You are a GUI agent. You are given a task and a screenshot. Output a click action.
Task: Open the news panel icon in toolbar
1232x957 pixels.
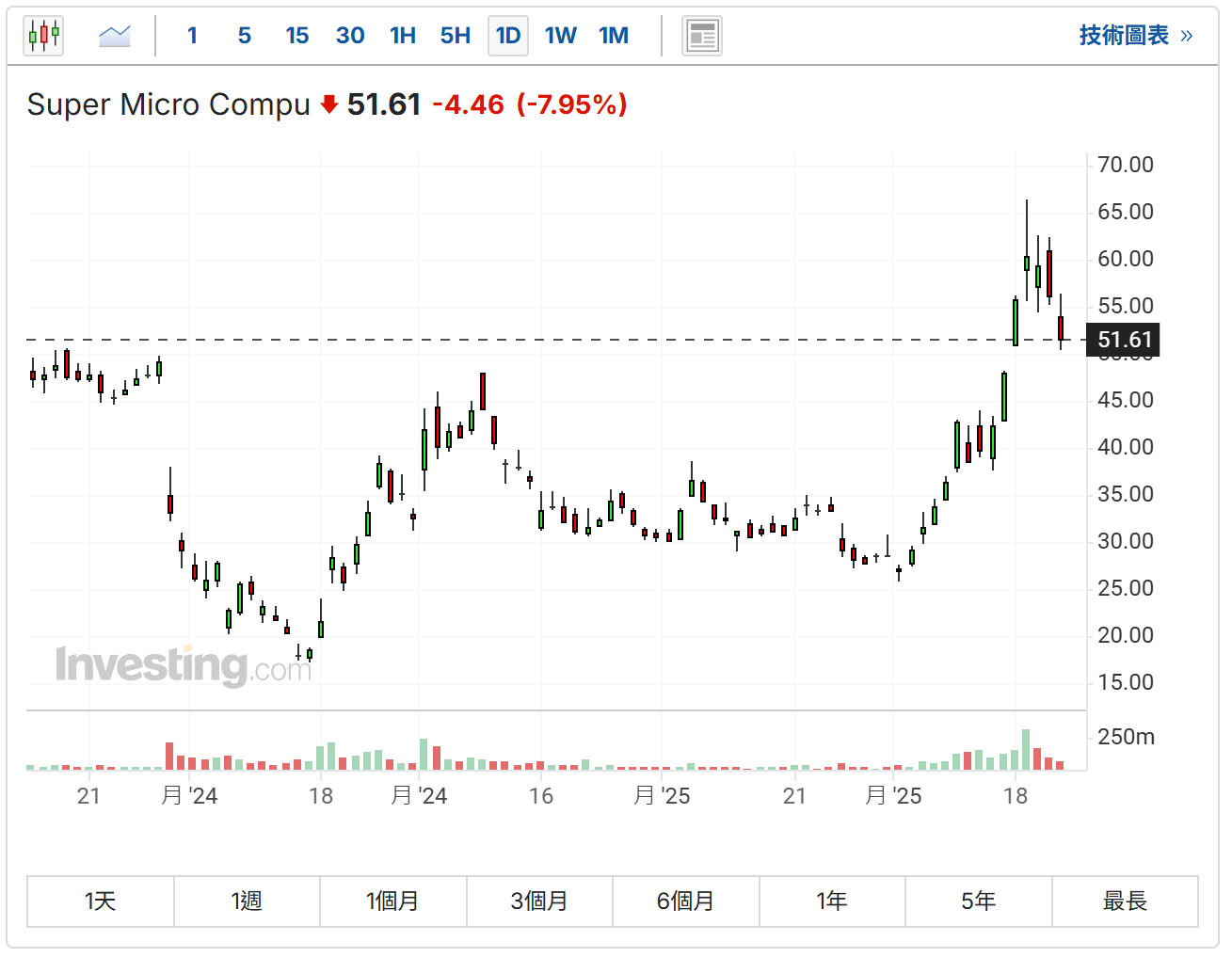point(702,36)
